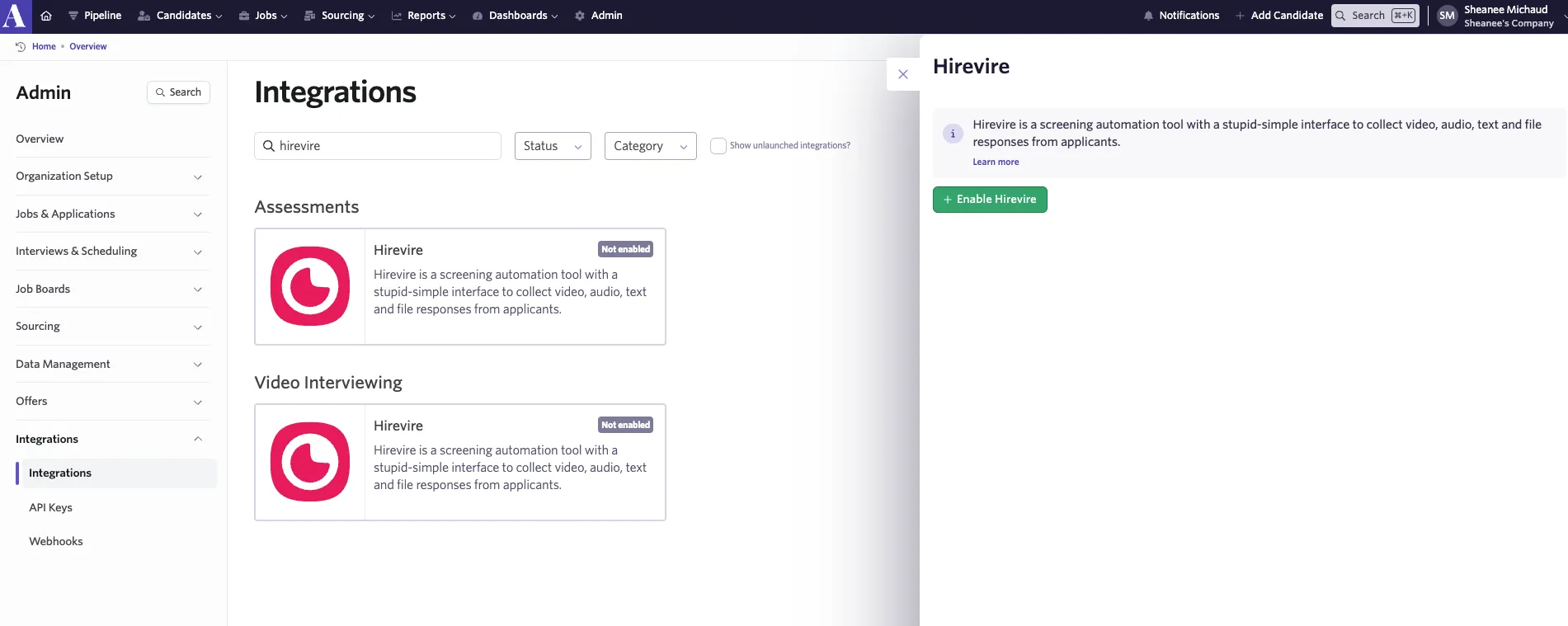The height and width of the screenshot is (626, 1568).
Task: Expand the Offers section
Action: 112,402
